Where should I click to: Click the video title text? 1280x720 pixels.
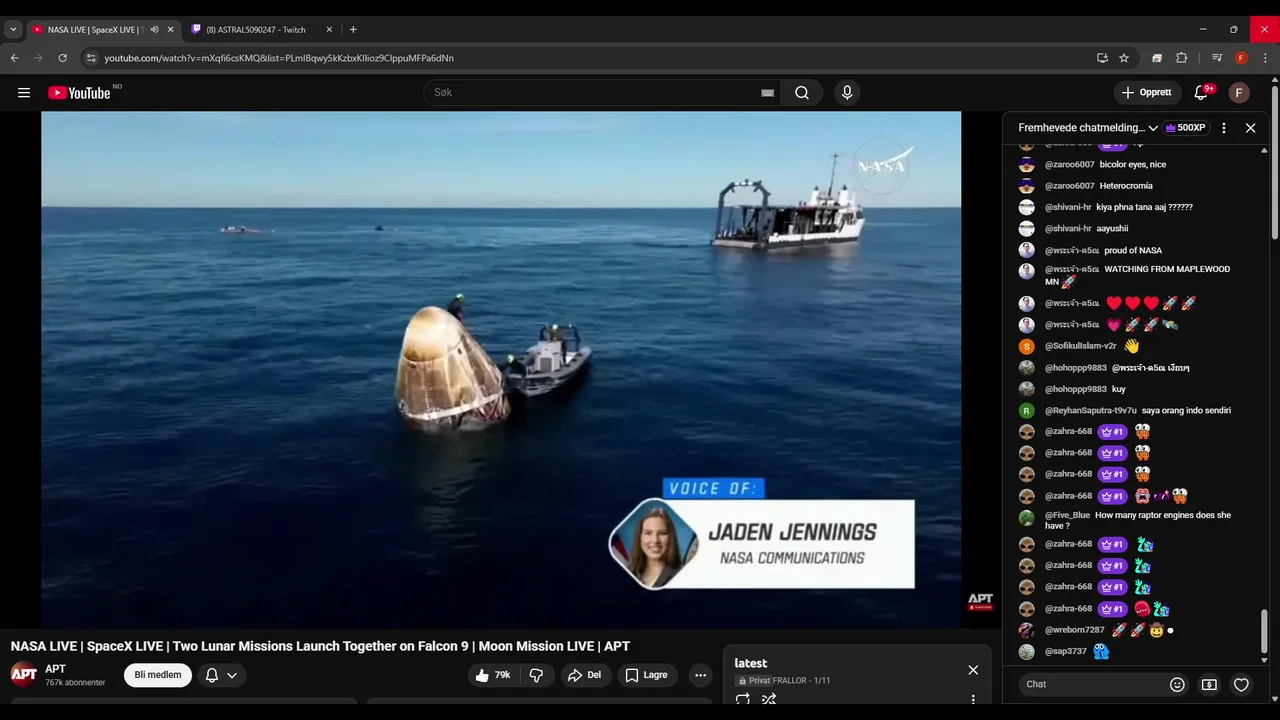320,646
